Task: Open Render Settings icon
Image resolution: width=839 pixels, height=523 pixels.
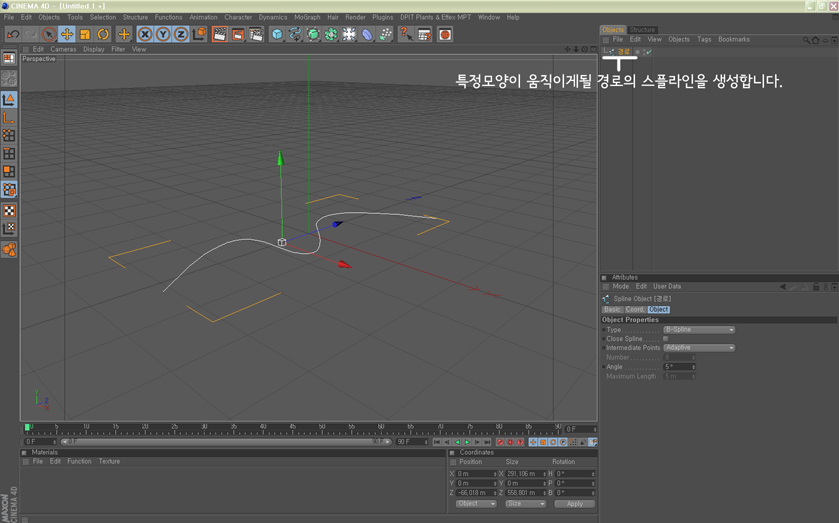Action: [256, 34]
